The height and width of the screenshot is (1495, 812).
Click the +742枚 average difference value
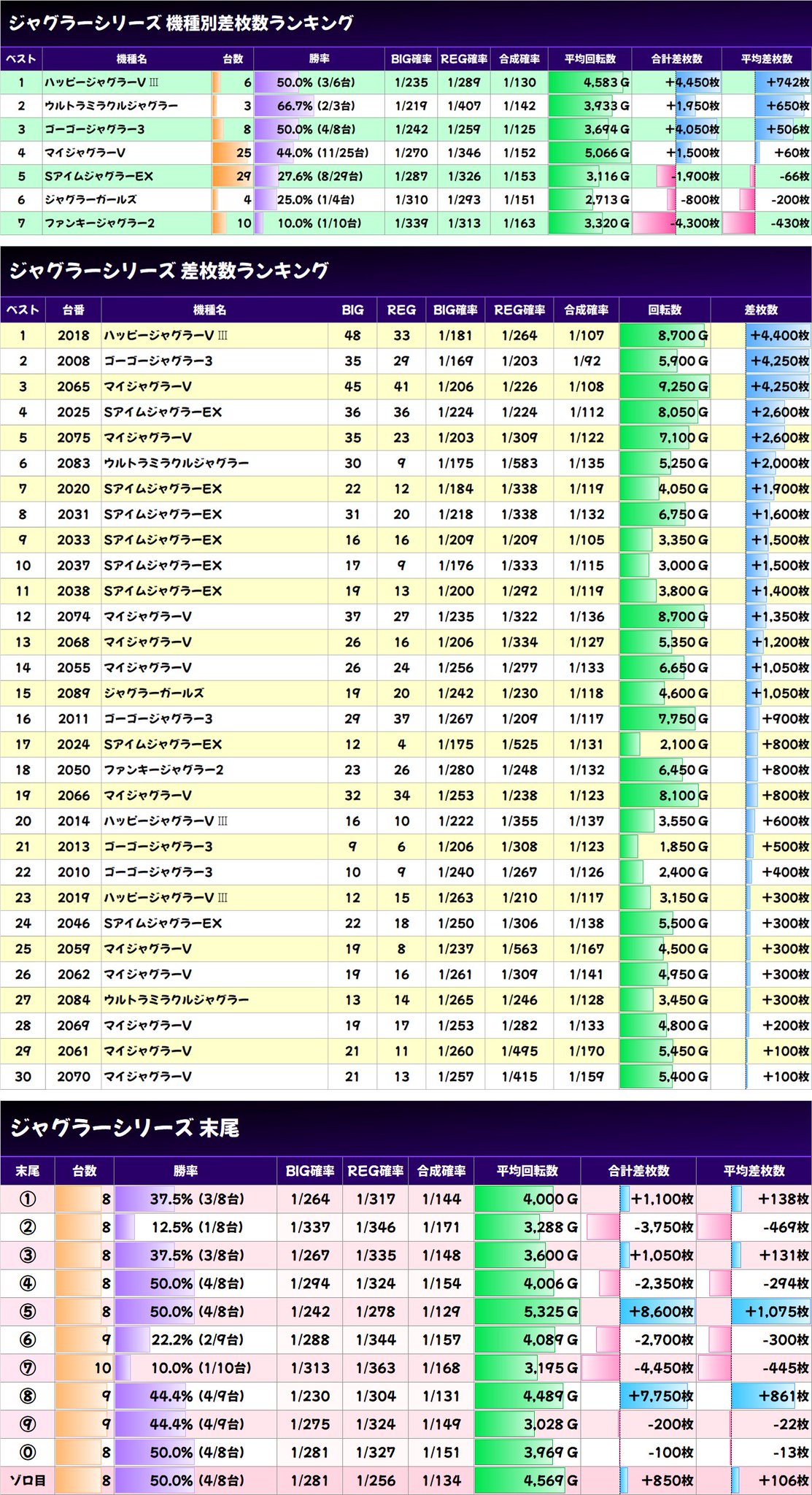[788, 82]
